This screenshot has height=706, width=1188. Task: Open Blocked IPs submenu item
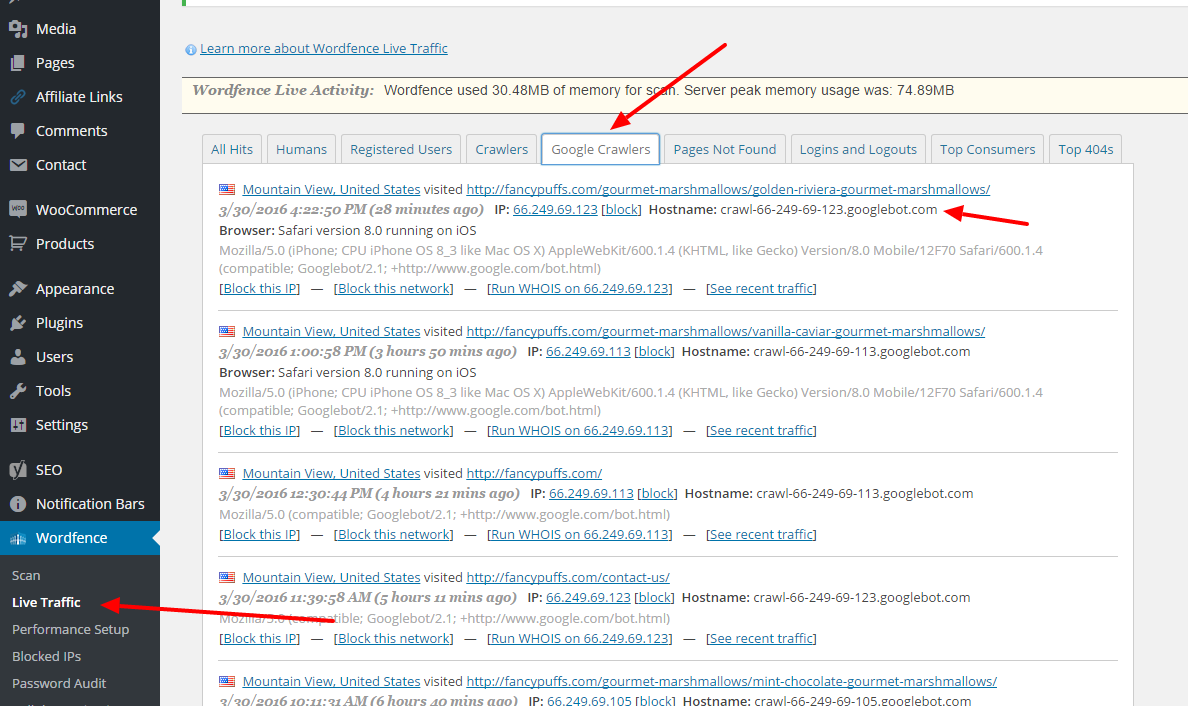tap(46, 656)
